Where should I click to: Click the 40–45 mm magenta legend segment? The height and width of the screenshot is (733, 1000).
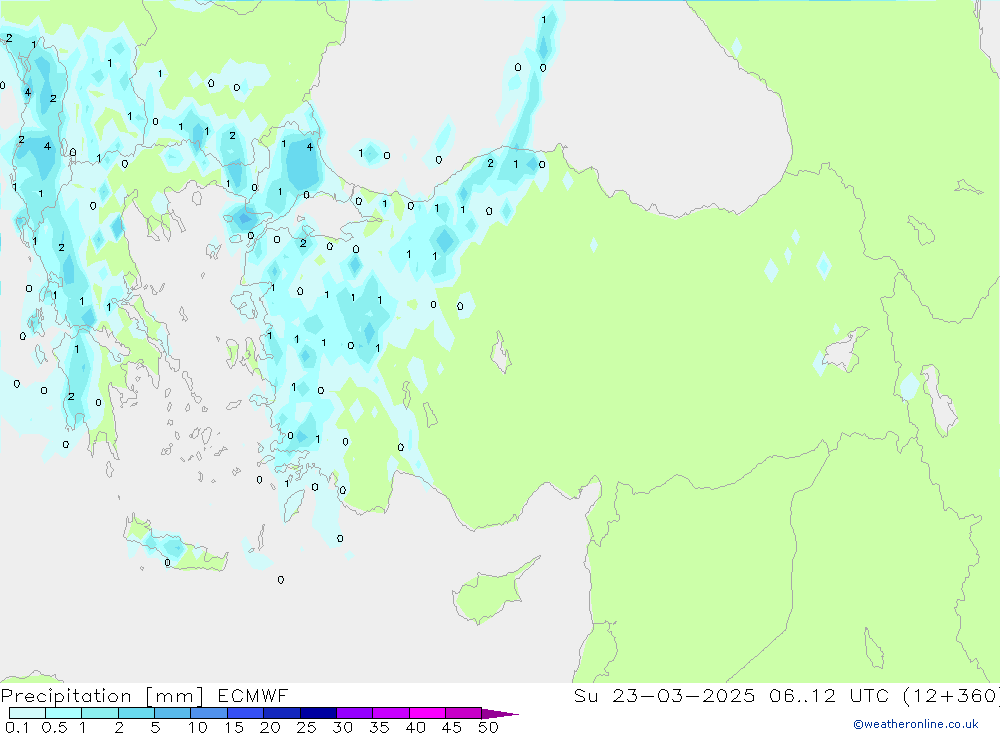pyautogui.click(x=427, y=713)
